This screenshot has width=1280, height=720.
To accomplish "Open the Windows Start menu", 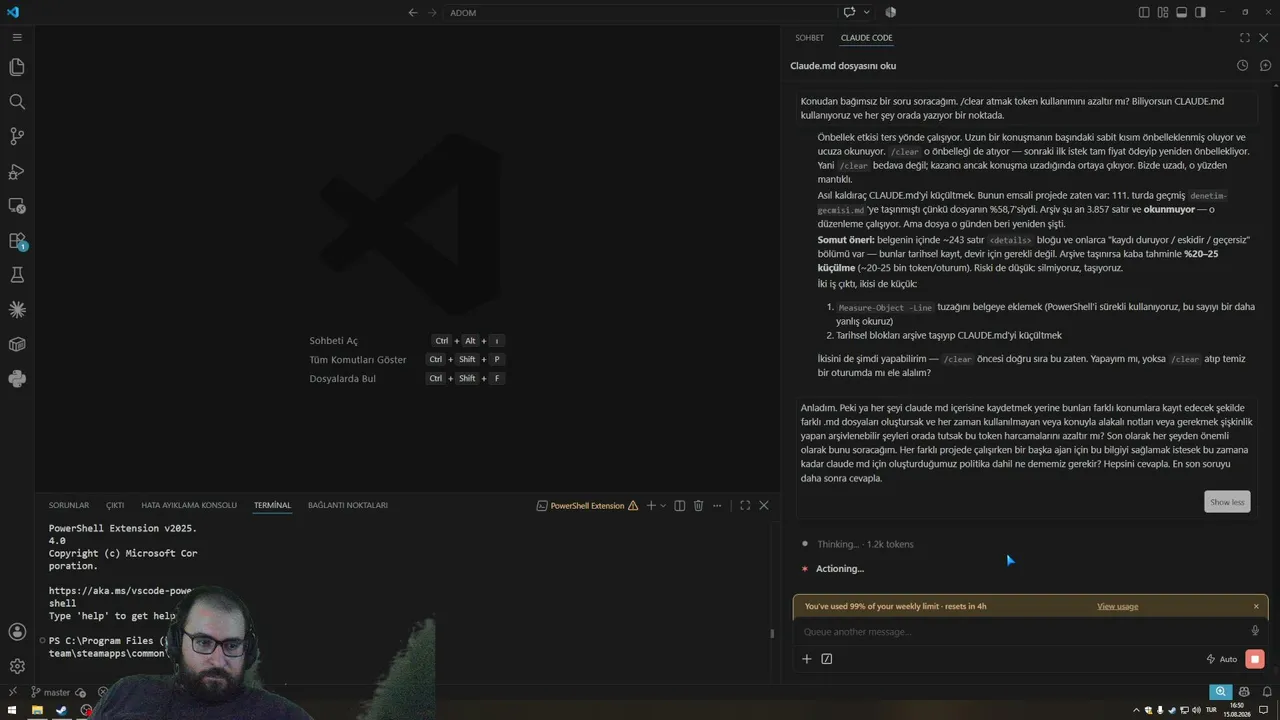I will coord(13,710).
